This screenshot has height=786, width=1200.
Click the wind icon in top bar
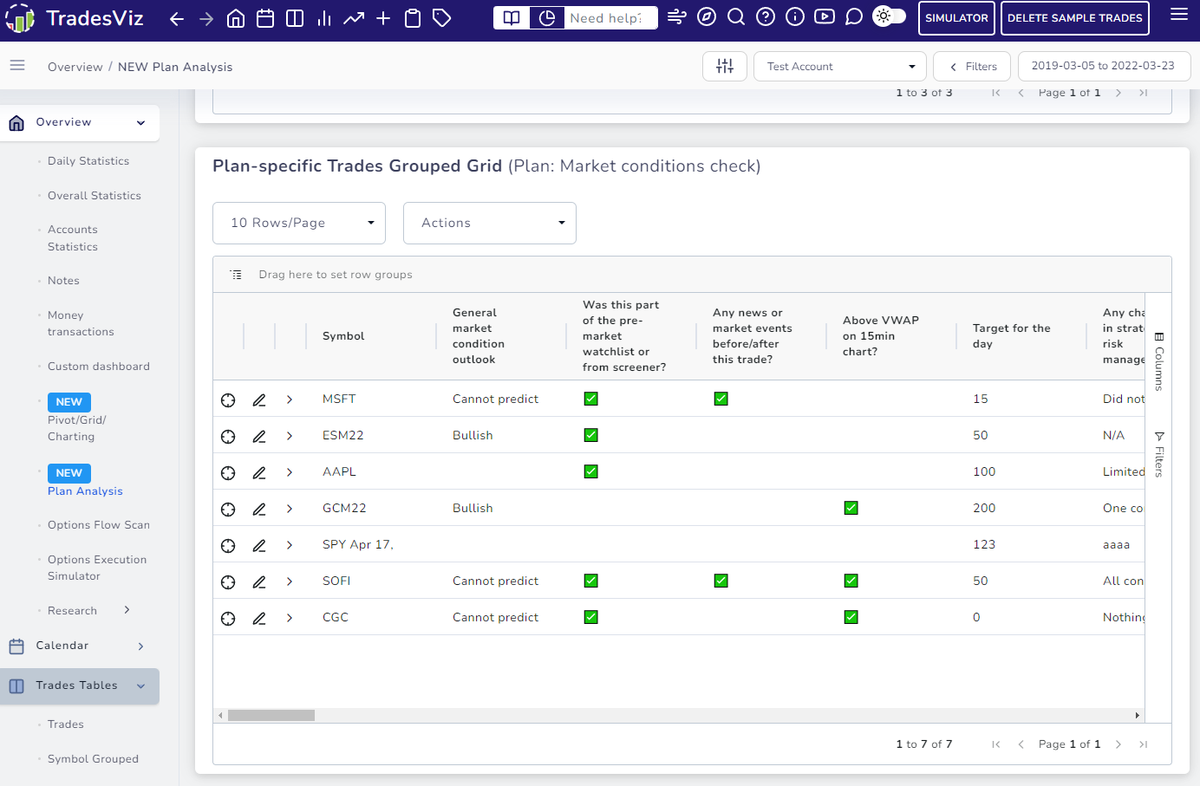677,17
